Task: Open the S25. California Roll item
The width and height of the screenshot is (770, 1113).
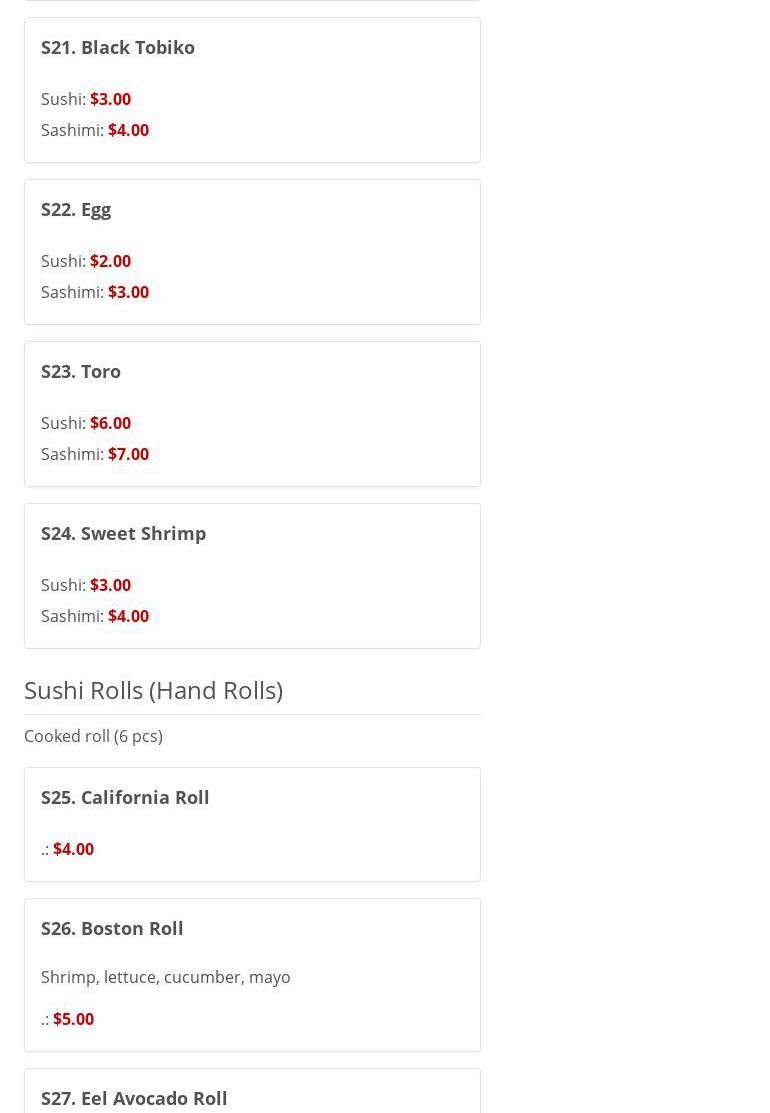Action: point(125,797)
